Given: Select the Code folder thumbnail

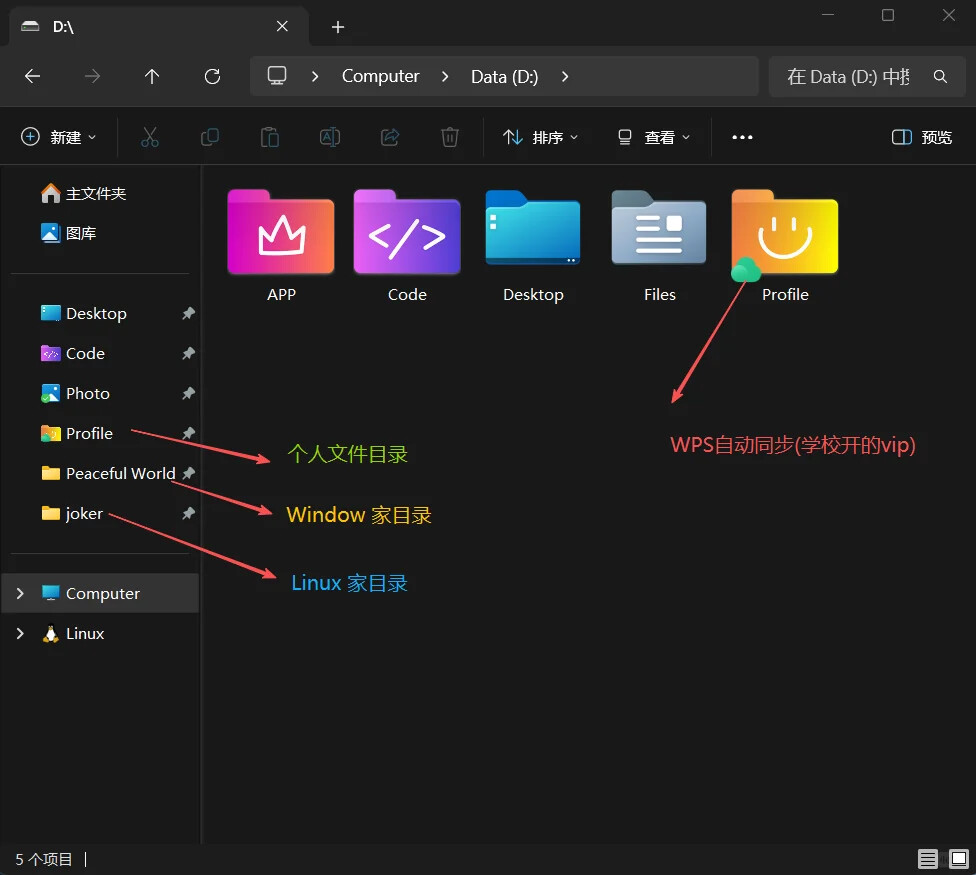Looking at the screenshot, I should click(407, 246).
